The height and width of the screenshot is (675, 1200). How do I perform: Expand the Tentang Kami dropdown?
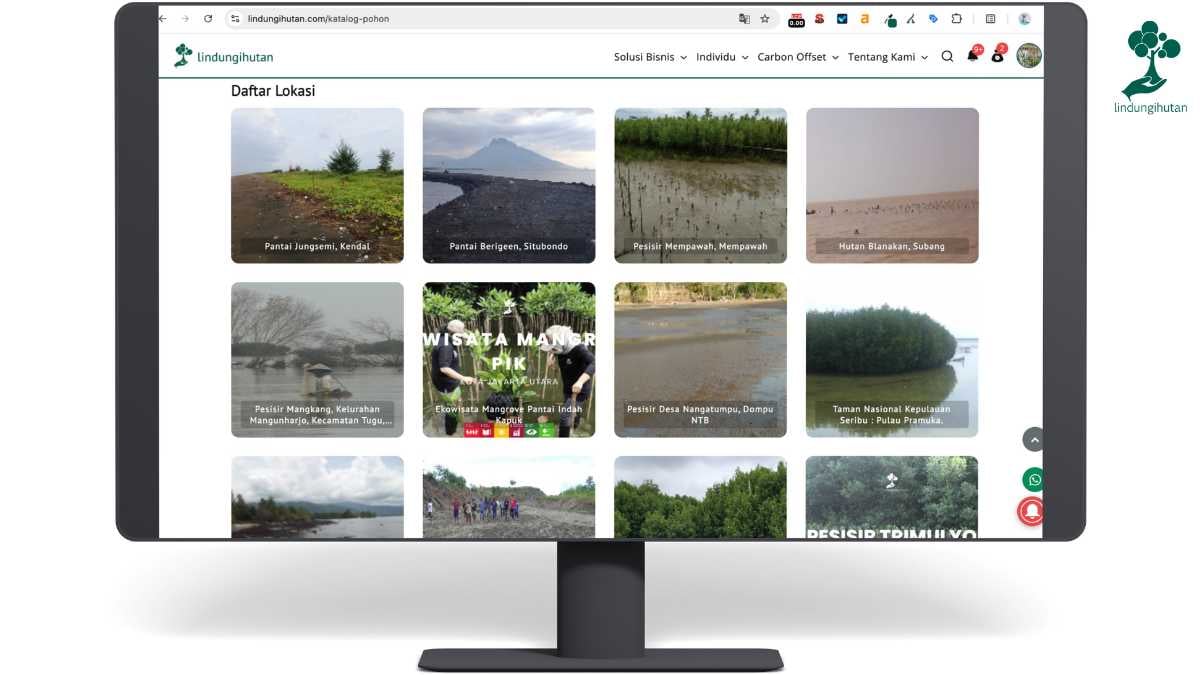tap(888, 57)
